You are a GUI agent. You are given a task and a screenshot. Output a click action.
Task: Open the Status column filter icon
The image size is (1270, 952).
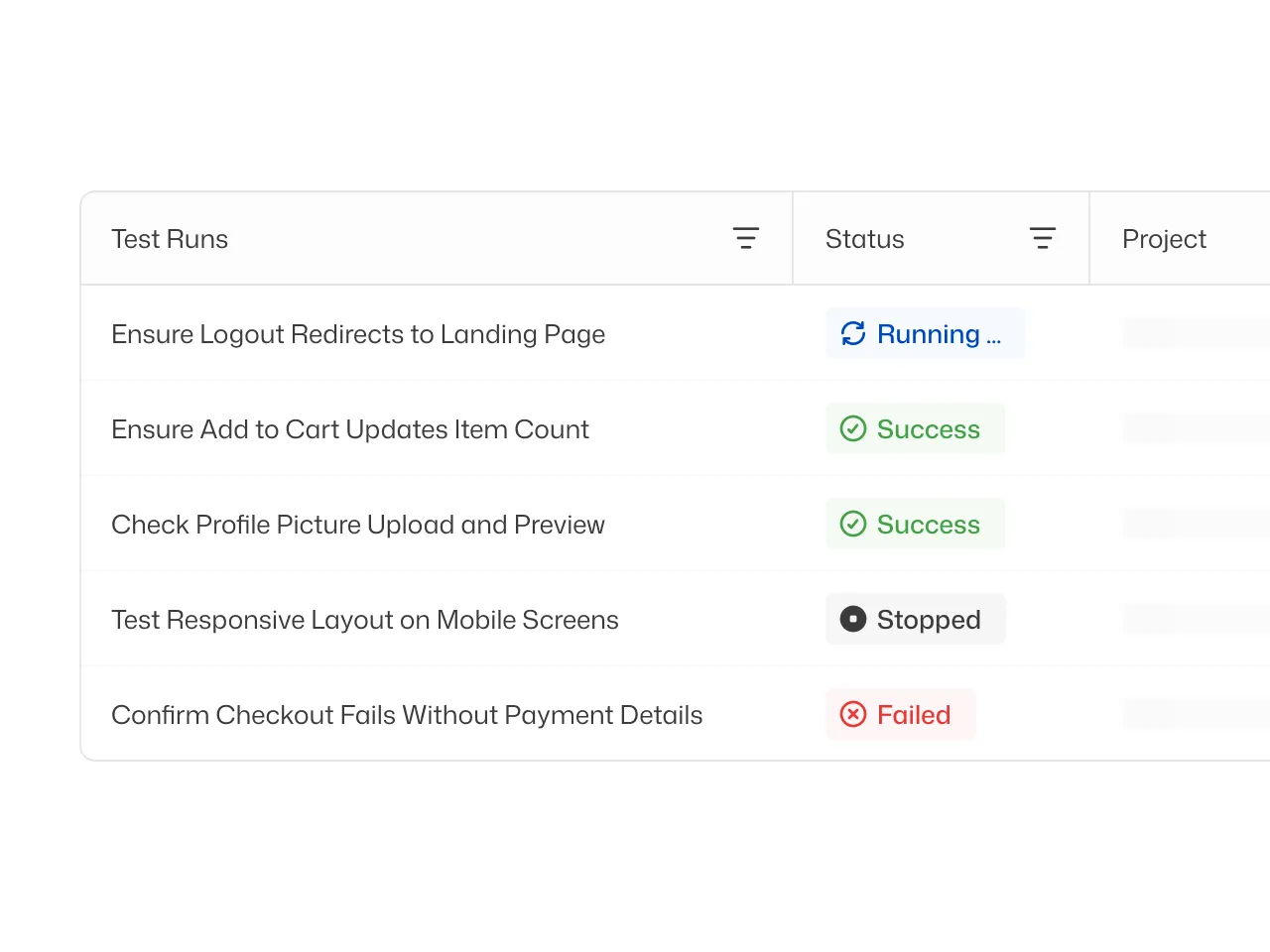1043,238
